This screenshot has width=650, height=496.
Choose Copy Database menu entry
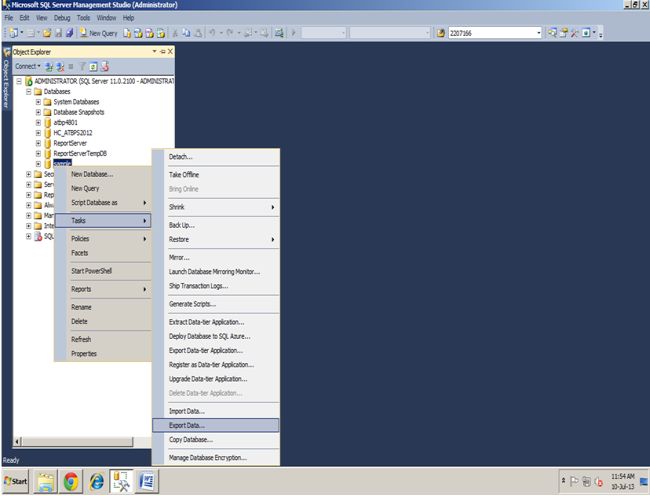click(x=216, y=440)
